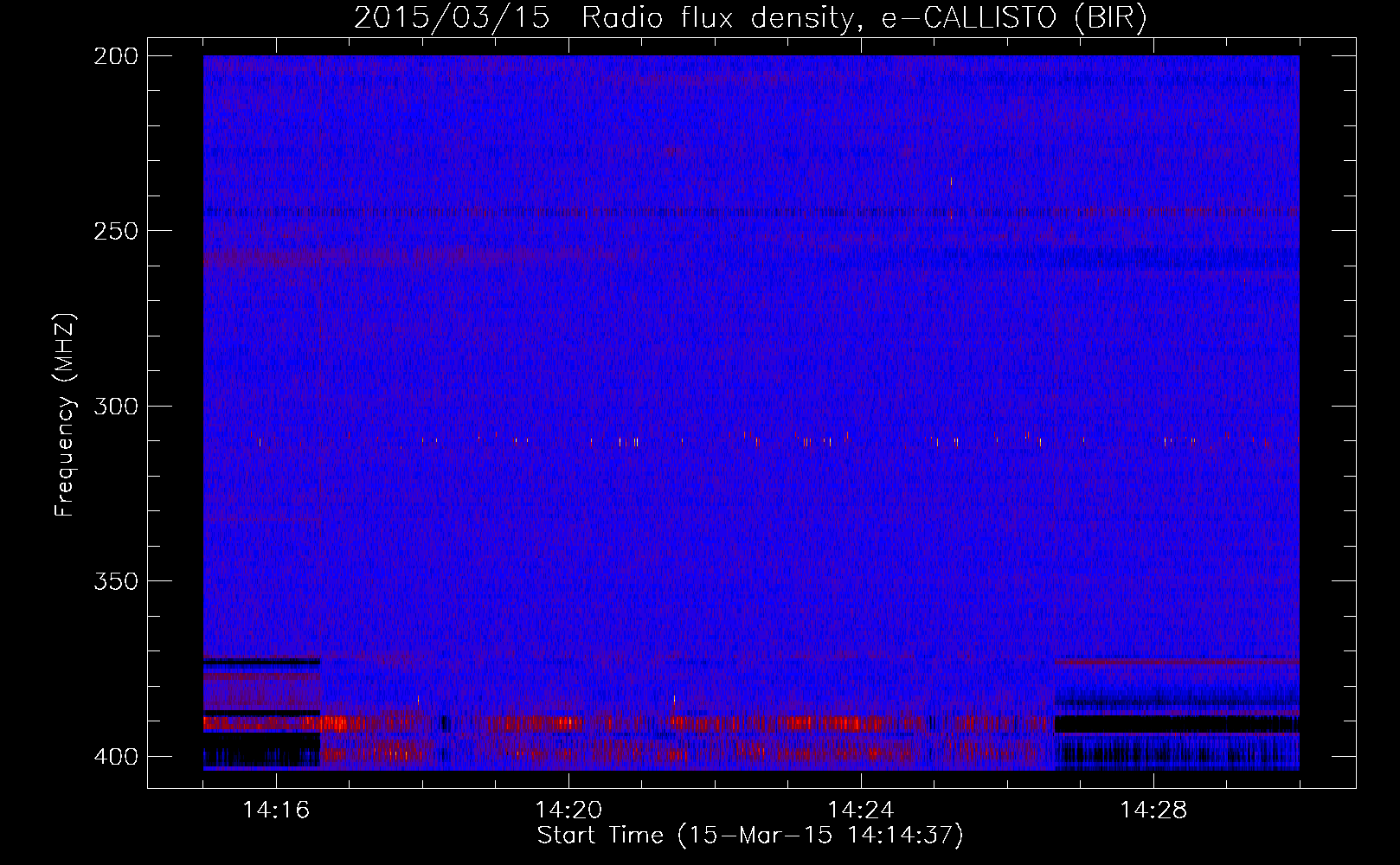This screenshot has height=865, width=1400.
Task: Click the 14:28 time tick label
Action: coord(1153,810)
